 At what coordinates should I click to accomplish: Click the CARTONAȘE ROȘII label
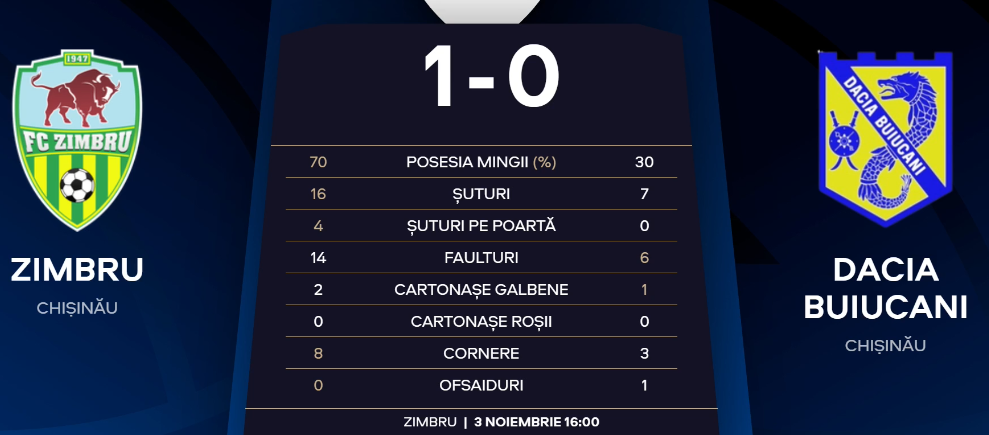[481, 322]
